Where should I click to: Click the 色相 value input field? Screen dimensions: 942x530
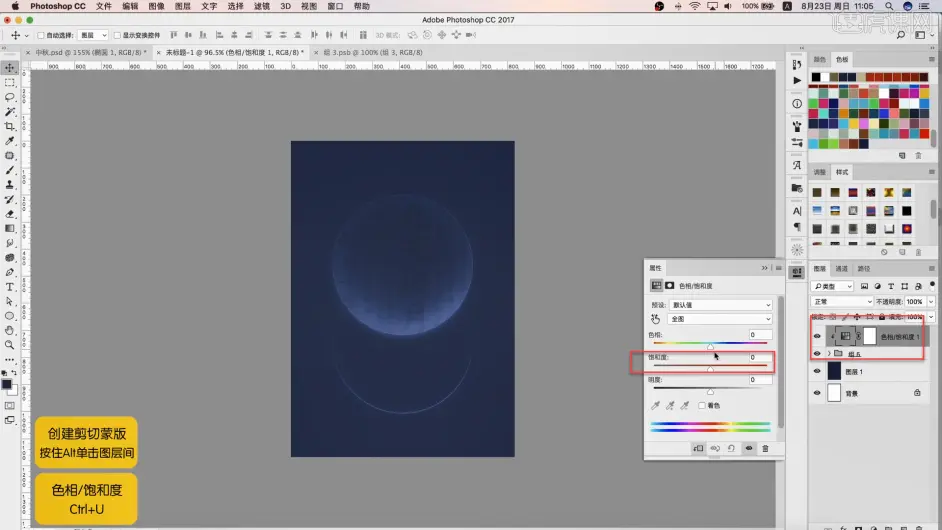[x=759, y=335]
